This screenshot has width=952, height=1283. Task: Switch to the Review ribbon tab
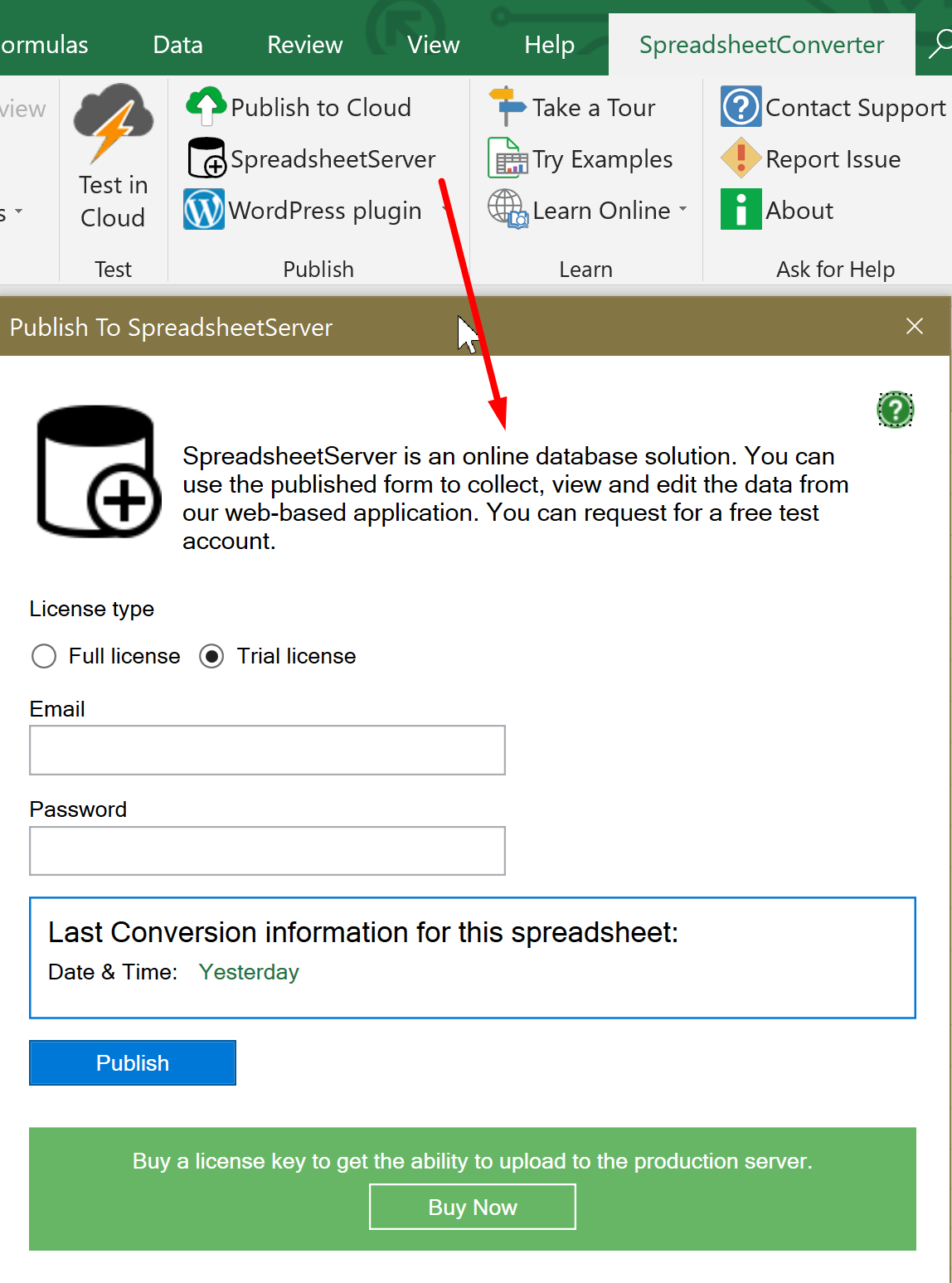click(x=304, y=44)
